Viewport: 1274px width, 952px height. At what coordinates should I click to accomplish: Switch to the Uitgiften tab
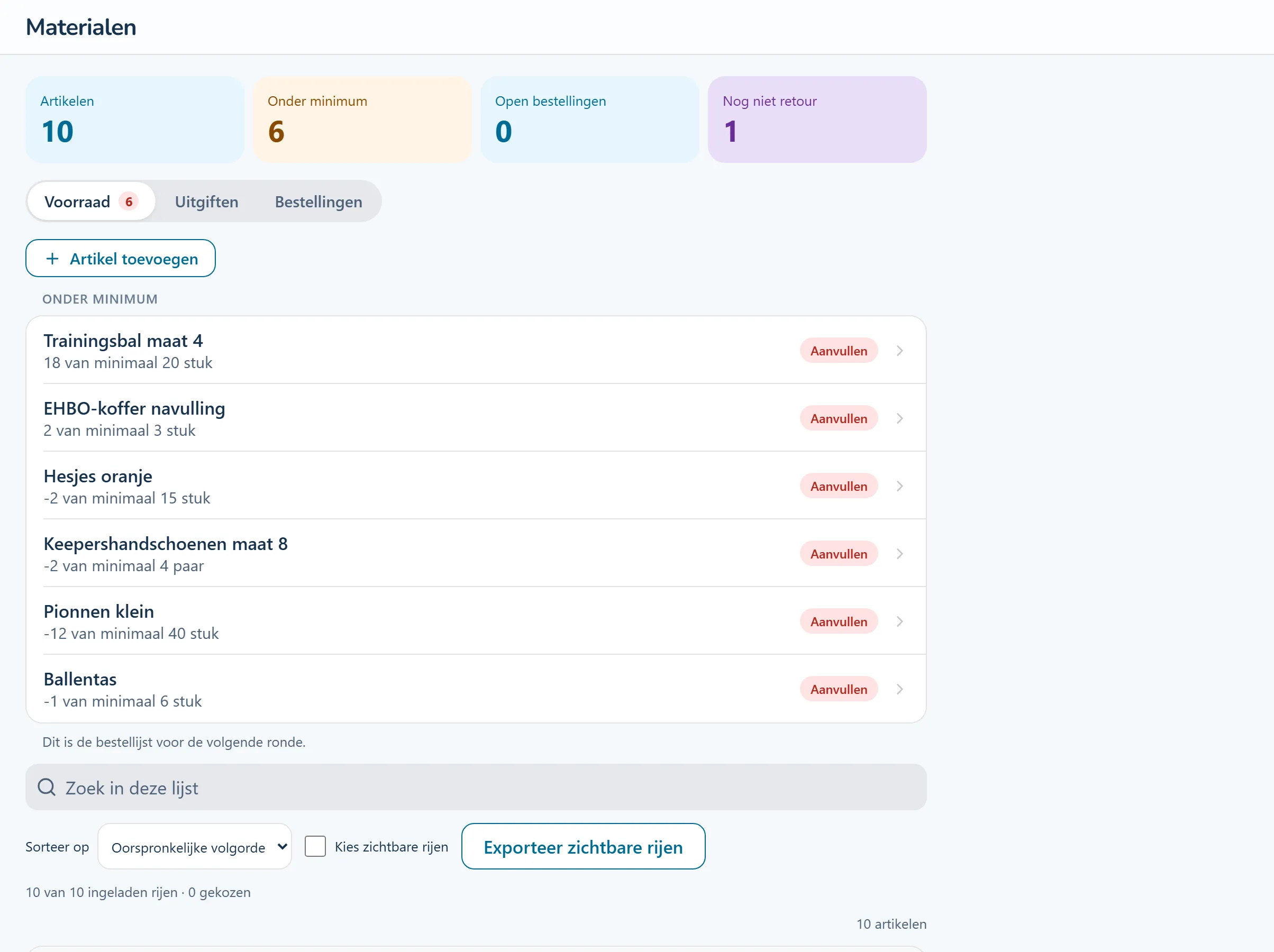click(206, 202)
